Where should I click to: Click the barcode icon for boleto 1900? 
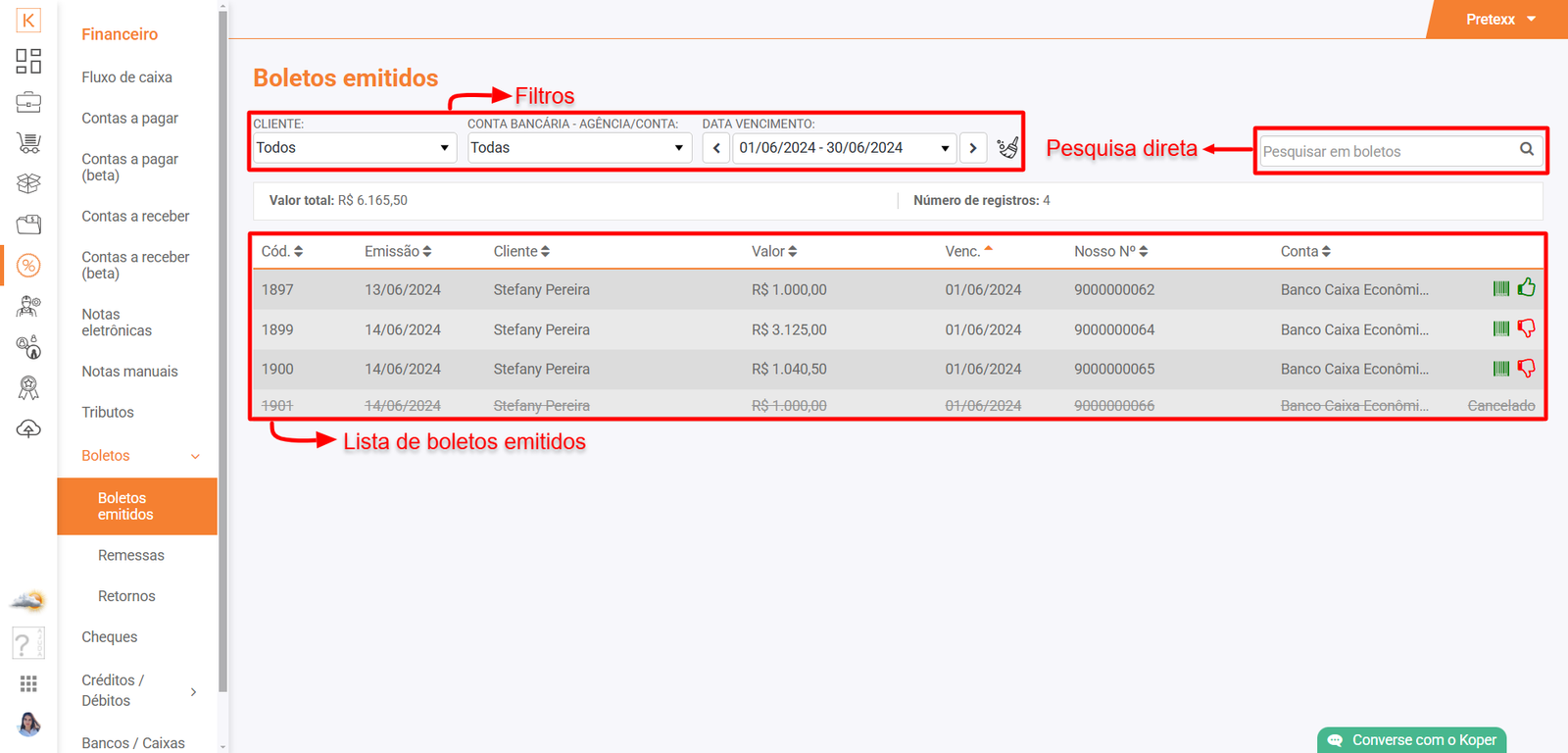1500,369
